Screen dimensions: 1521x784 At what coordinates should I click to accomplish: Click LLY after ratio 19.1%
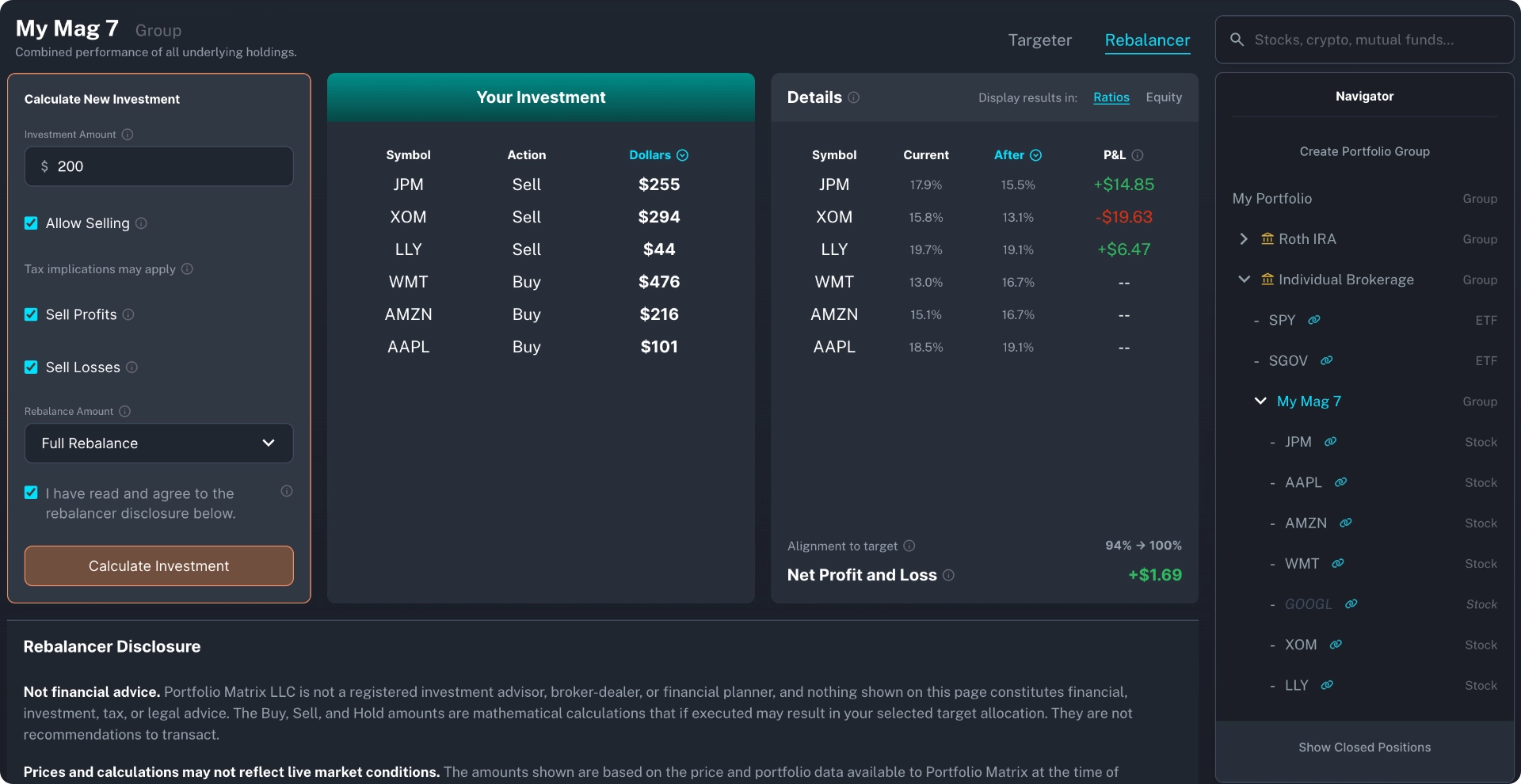(1018, 250)
